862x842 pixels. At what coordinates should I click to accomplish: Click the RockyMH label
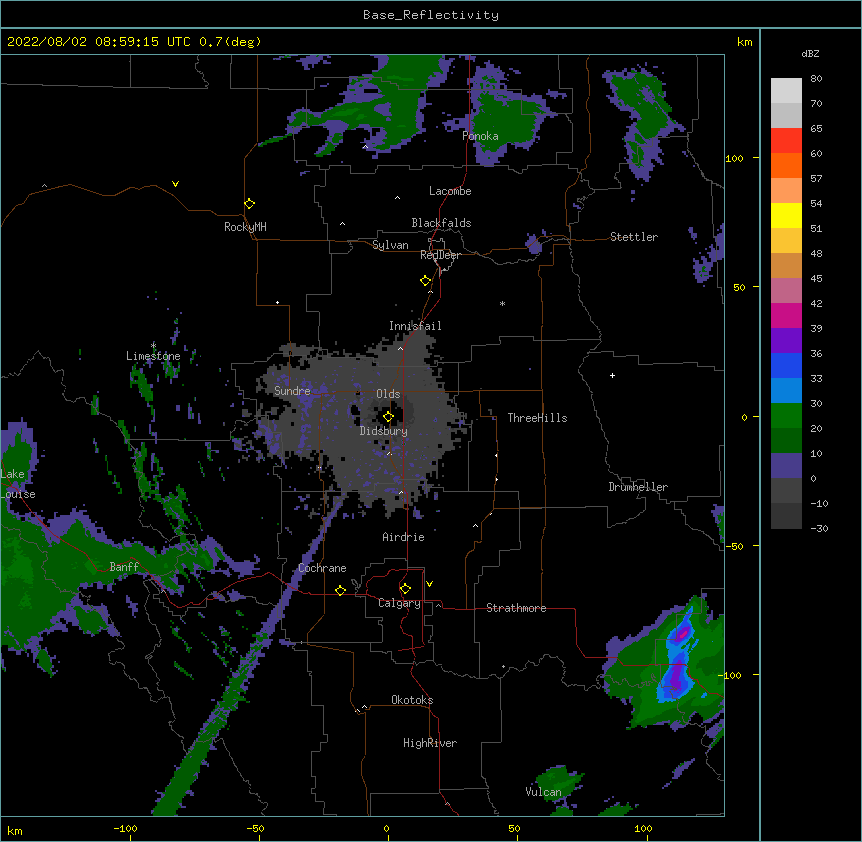(245, 227)
